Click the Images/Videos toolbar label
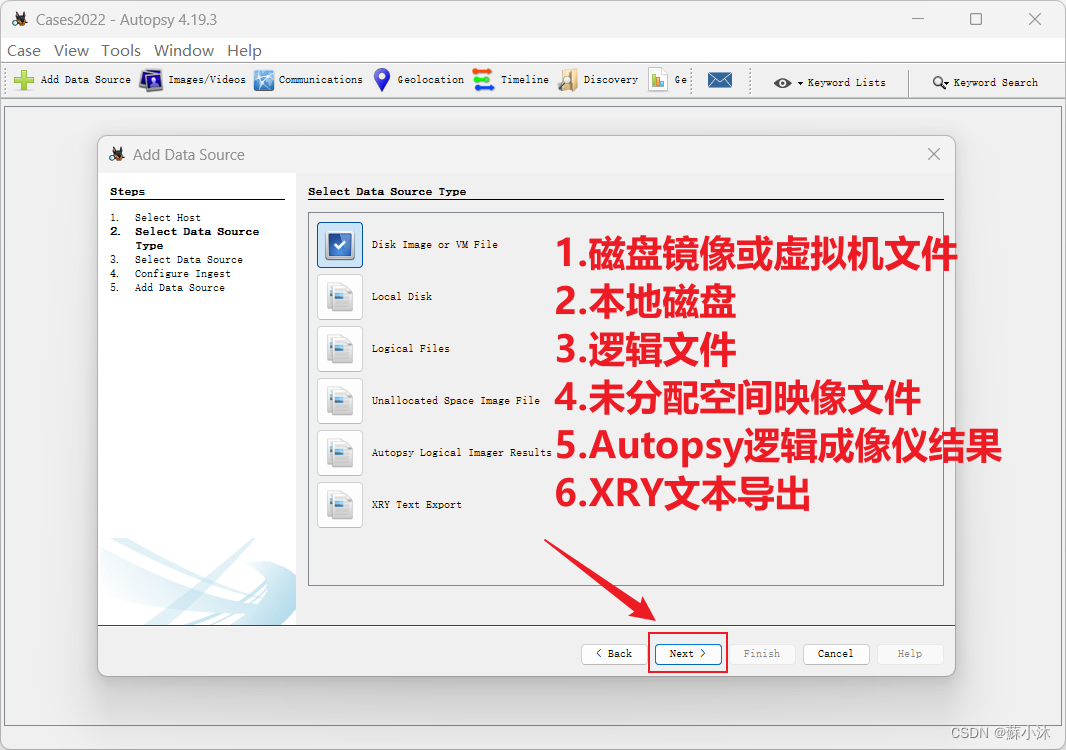Image resolution: width=1066 pixels, height=750 pixels. coord(207,80)
